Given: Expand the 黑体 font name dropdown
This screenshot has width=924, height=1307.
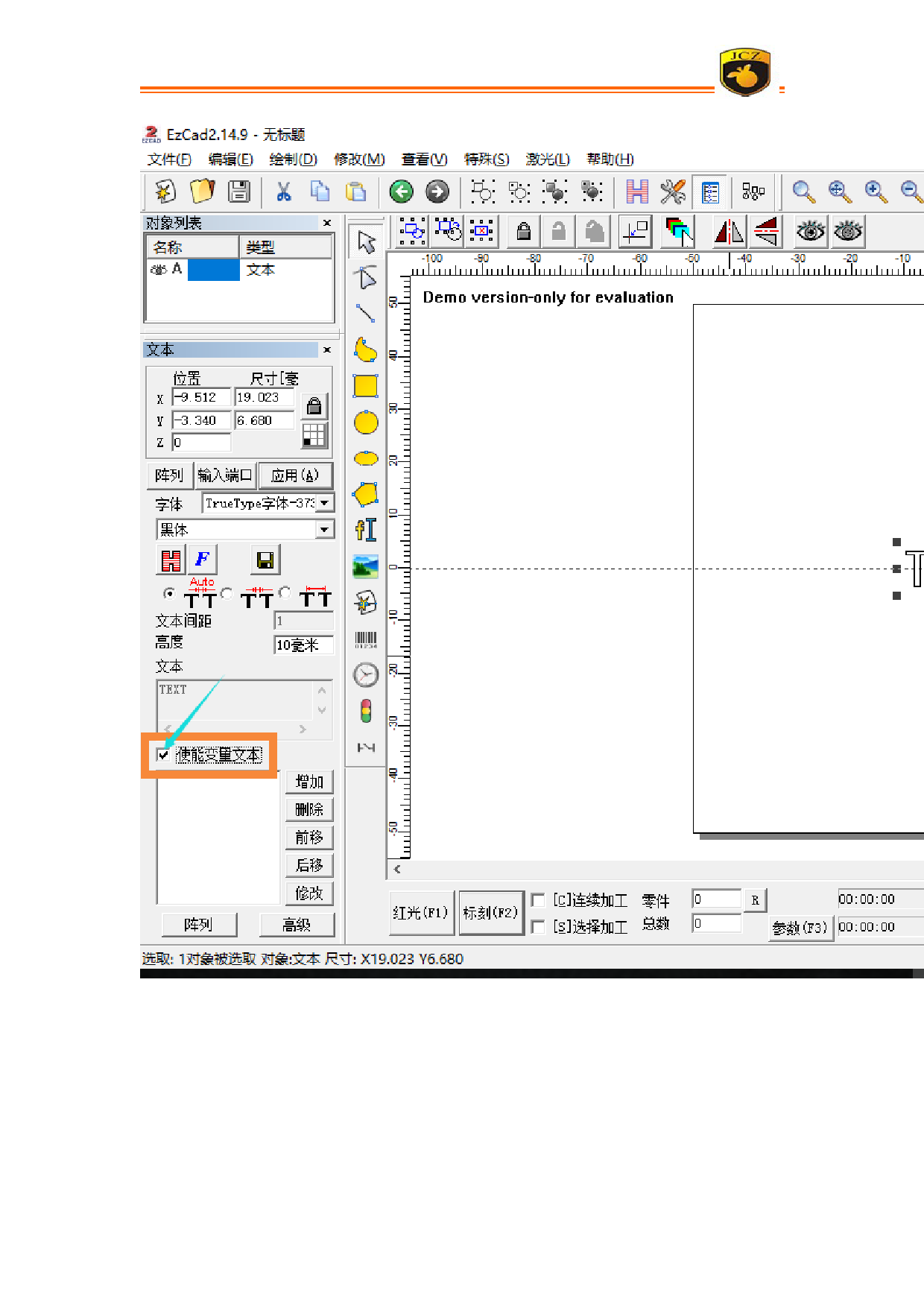Looking at the screenshot, I should pos(325,530).
